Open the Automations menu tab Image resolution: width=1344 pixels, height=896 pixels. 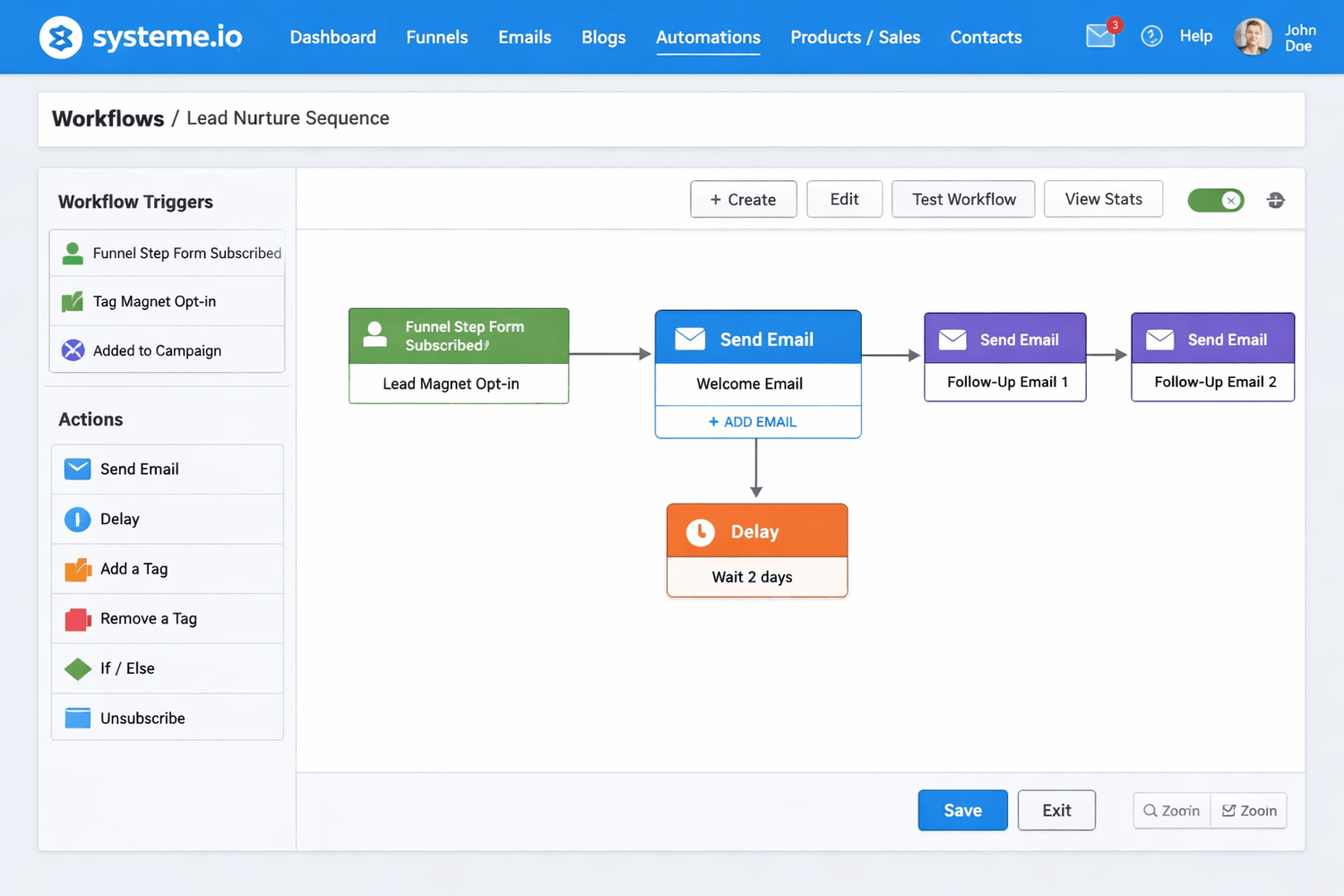point(708,37)
